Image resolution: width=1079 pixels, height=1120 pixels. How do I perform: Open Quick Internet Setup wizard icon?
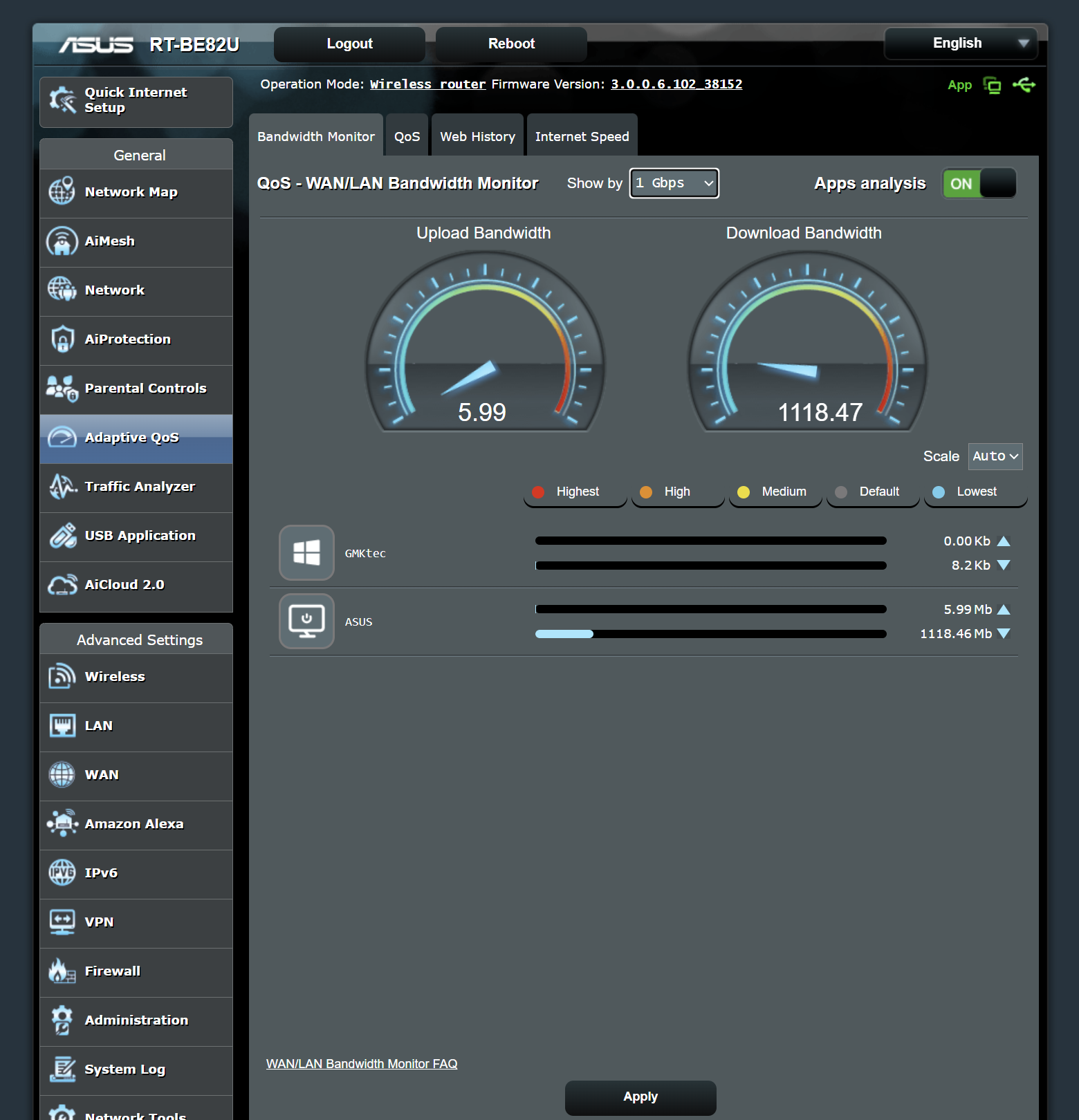click(x=62, y=100)
